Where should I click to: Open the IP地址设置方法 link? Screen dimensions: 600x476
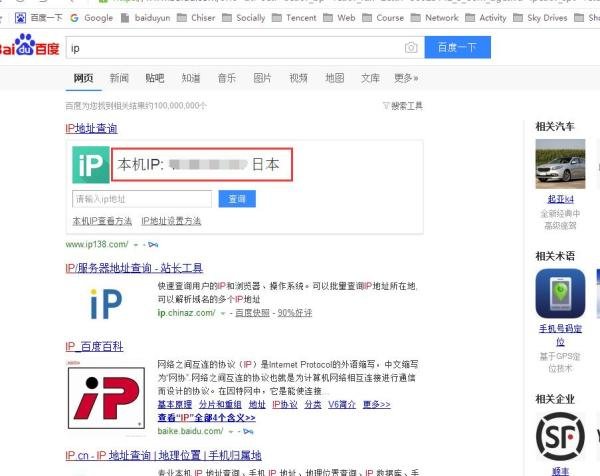(x=171, y=221)
